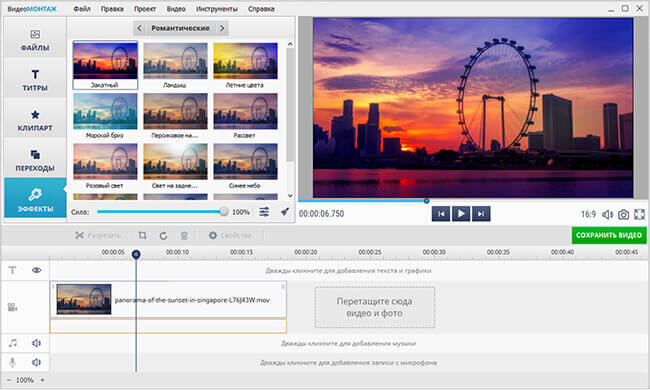Click the text track T icon
Image resolution: width=650 pixels, height=390 pixels.
[x=12, y=270]
